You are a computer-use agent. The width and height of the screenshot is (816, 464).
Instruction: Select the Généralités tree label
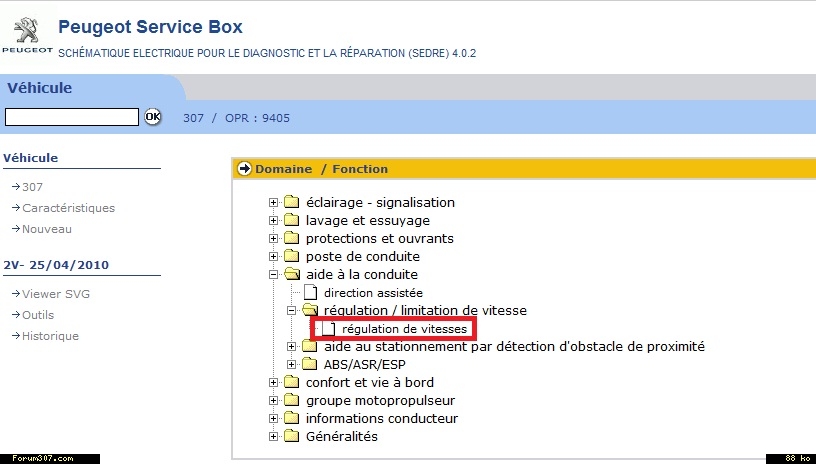[342, 436]
